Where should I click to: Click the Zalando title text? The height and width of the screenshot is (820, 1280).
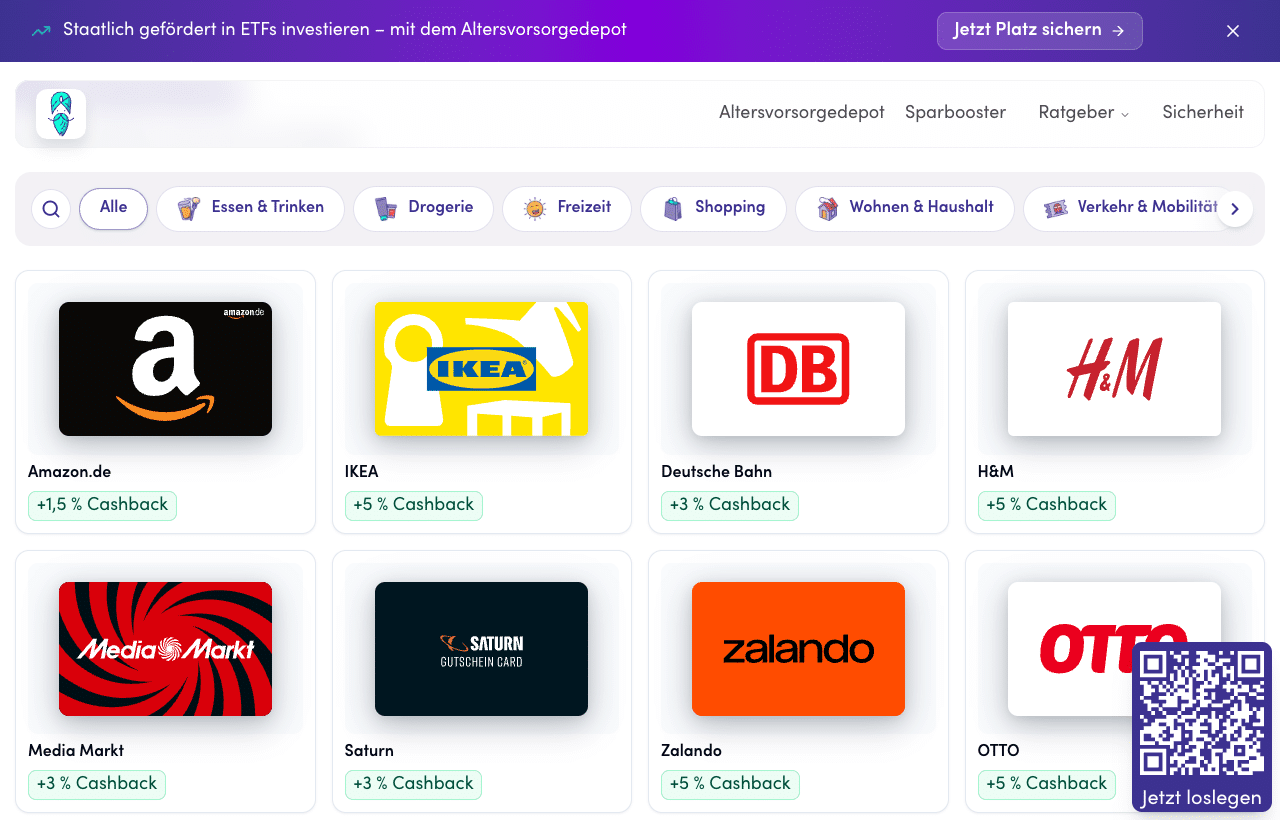click(x=691, y=751)
